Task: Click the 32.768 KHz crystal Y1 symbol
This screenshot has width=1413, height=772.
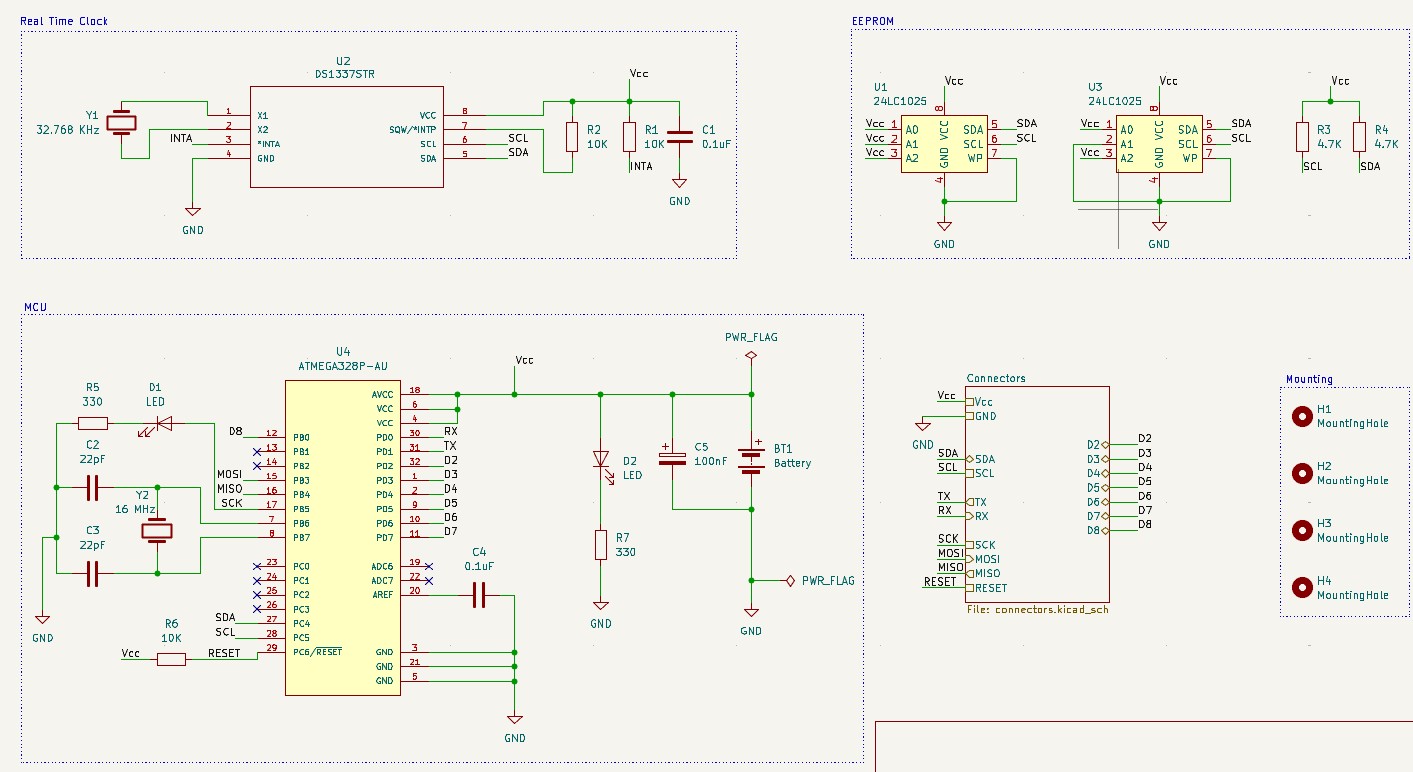Action: tap(122, 122)
